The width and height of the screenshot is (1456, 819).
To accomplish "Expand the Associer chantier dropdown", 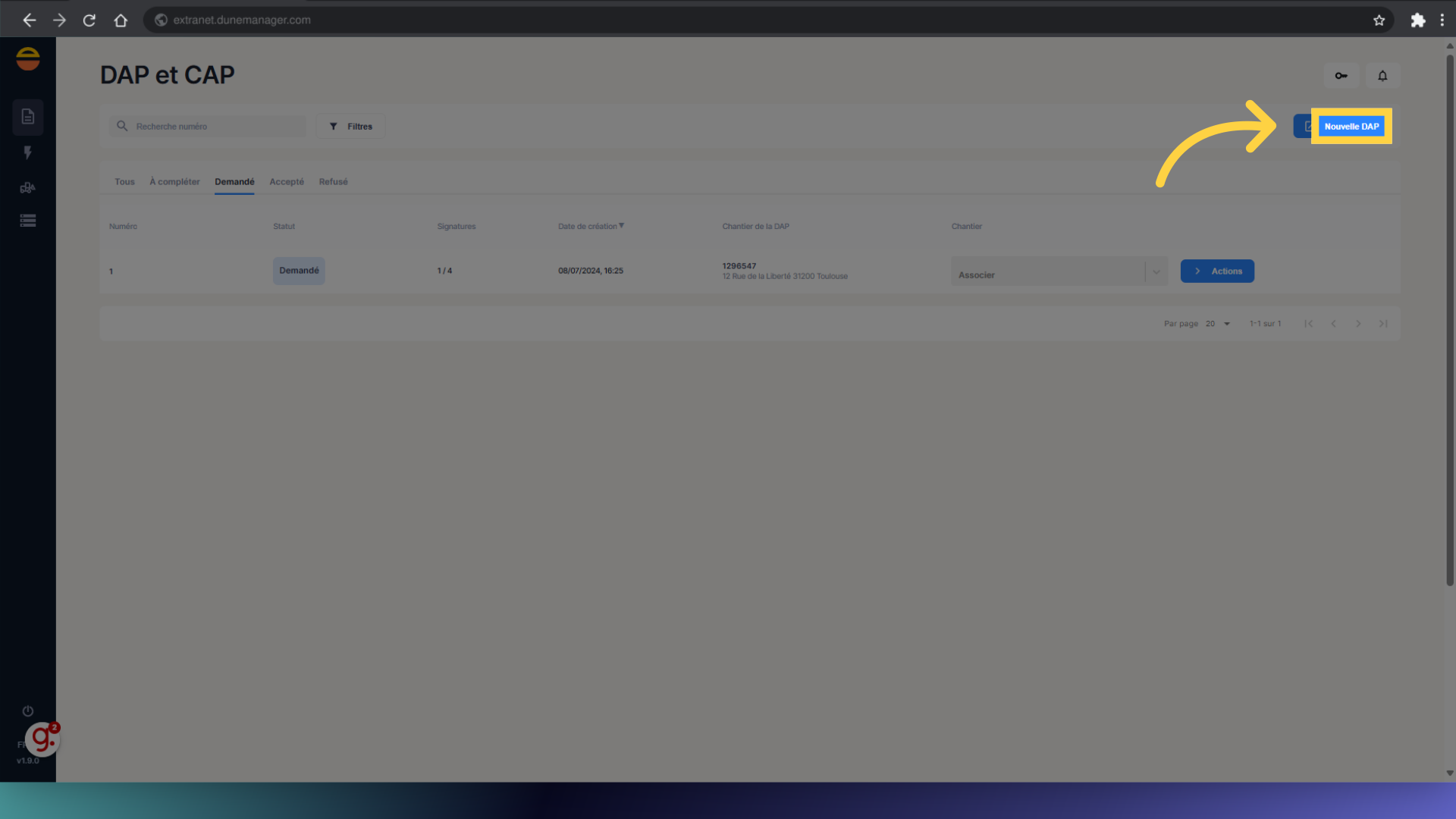I will point(1156,272).
